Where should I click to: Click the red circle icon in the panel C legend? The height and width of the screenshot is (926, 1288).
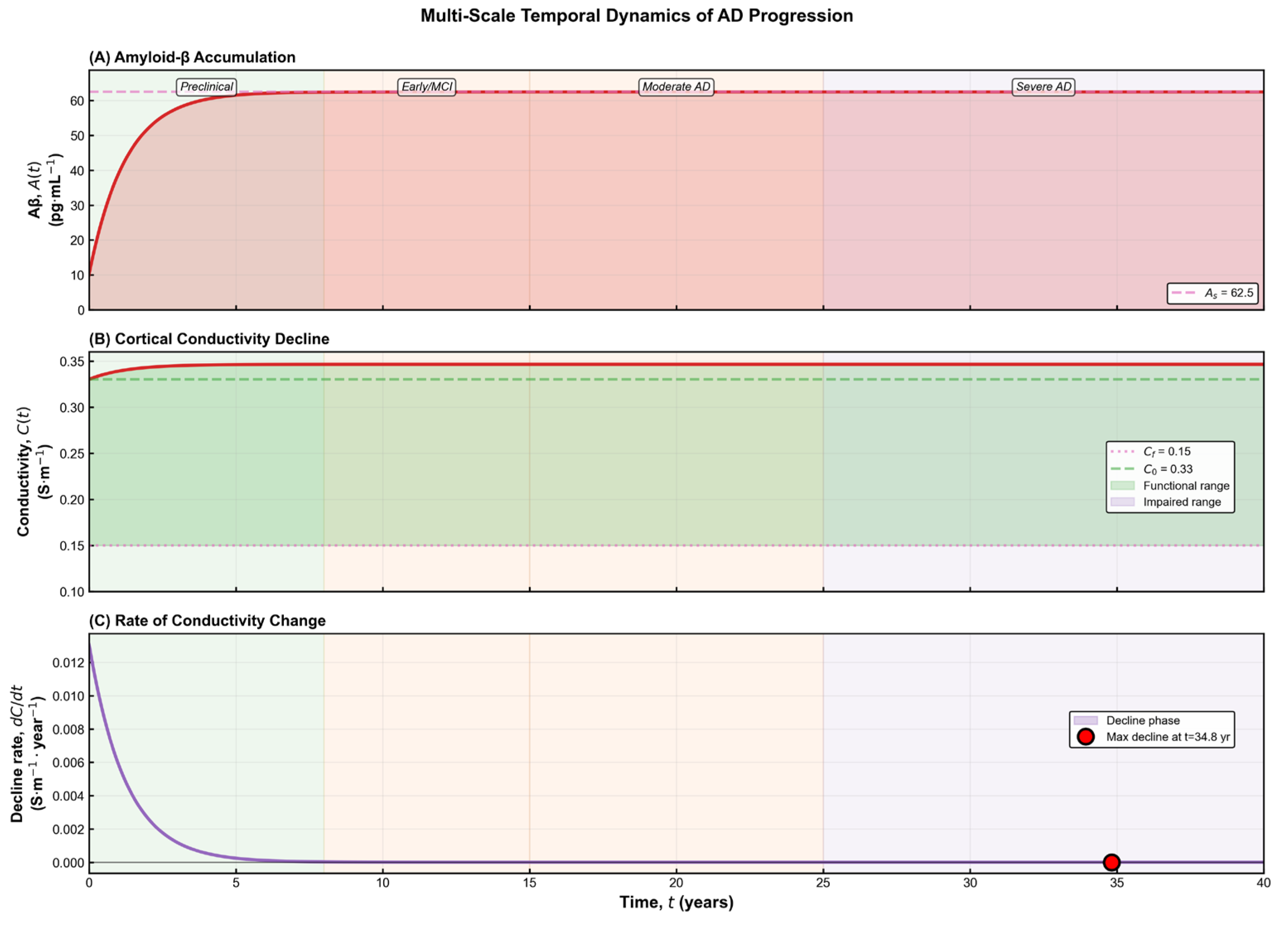tap(1085, 737)
